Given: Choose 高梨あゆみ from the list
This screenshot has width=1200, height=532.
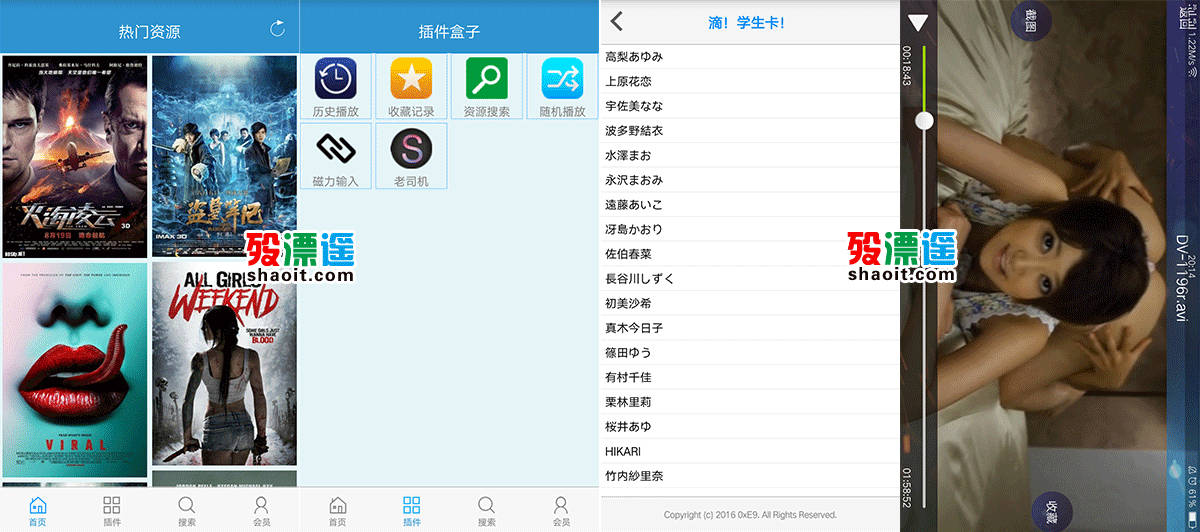Looking at the screenshot, I should click(750, 57).
